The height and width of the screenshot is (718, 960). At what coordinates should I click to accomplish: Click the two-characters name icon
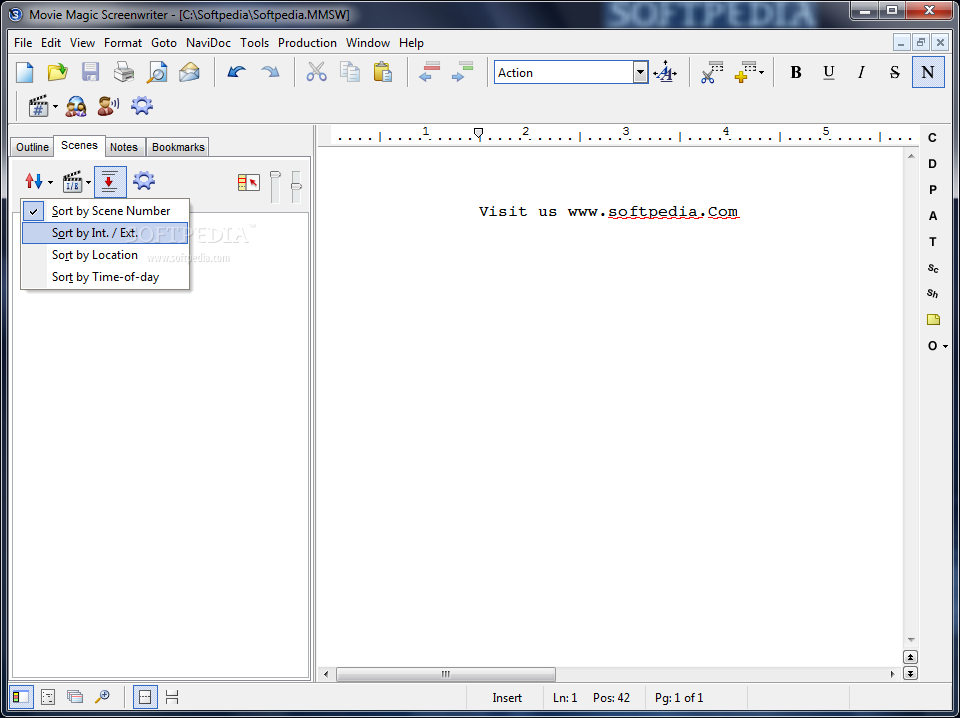76,107
